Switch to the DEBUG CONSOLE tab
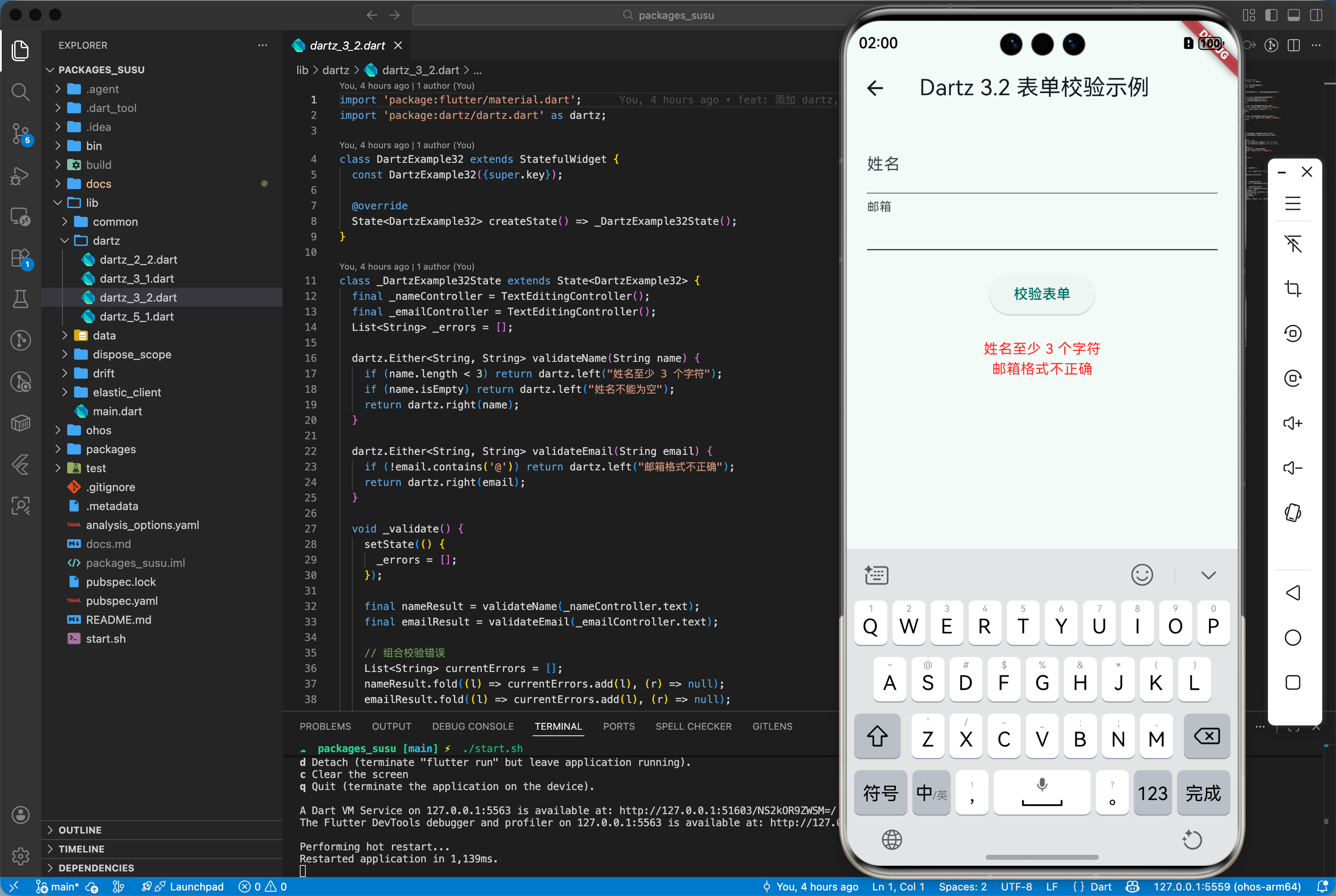 click(473, 726)
